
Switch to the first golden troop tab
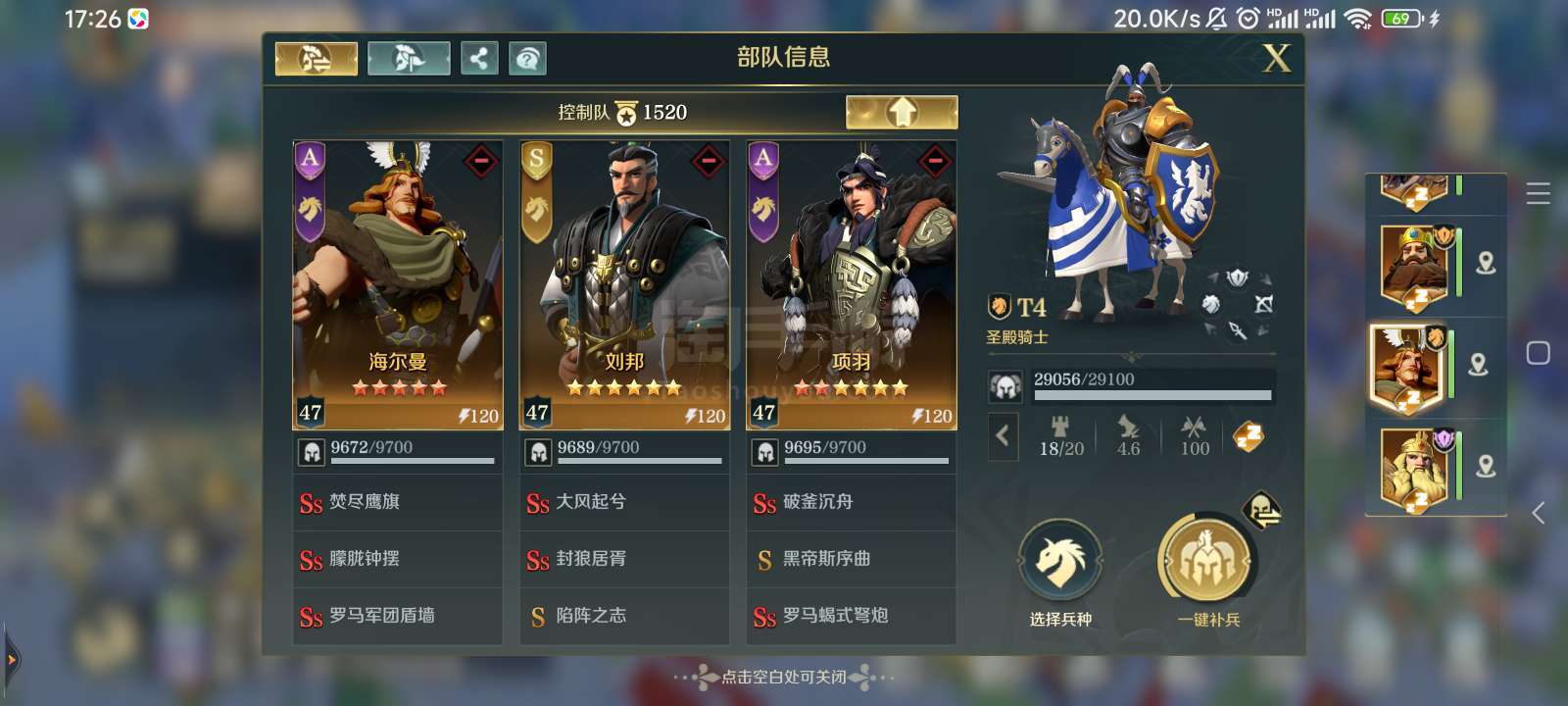pyautogui.click(x=316, y=59)
